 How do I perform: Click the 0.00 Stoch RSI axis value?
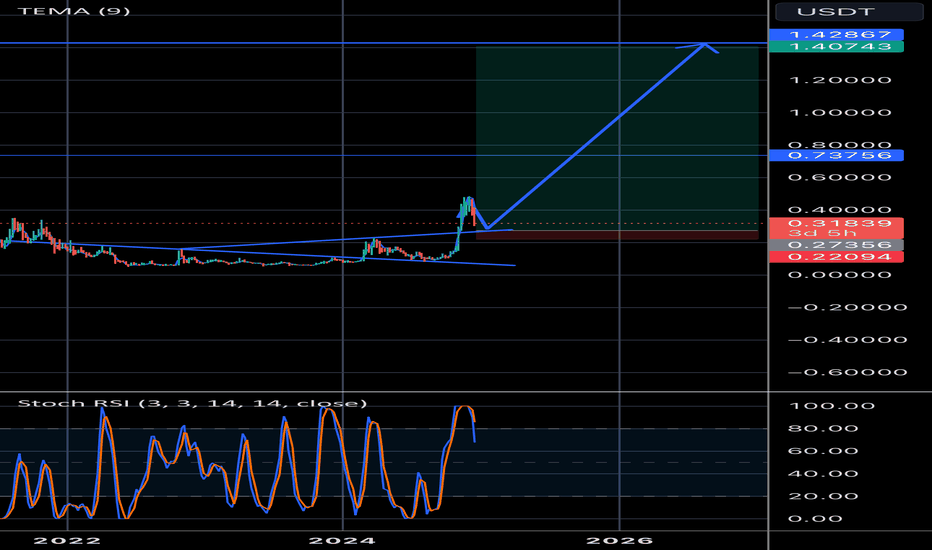point(815,519)
